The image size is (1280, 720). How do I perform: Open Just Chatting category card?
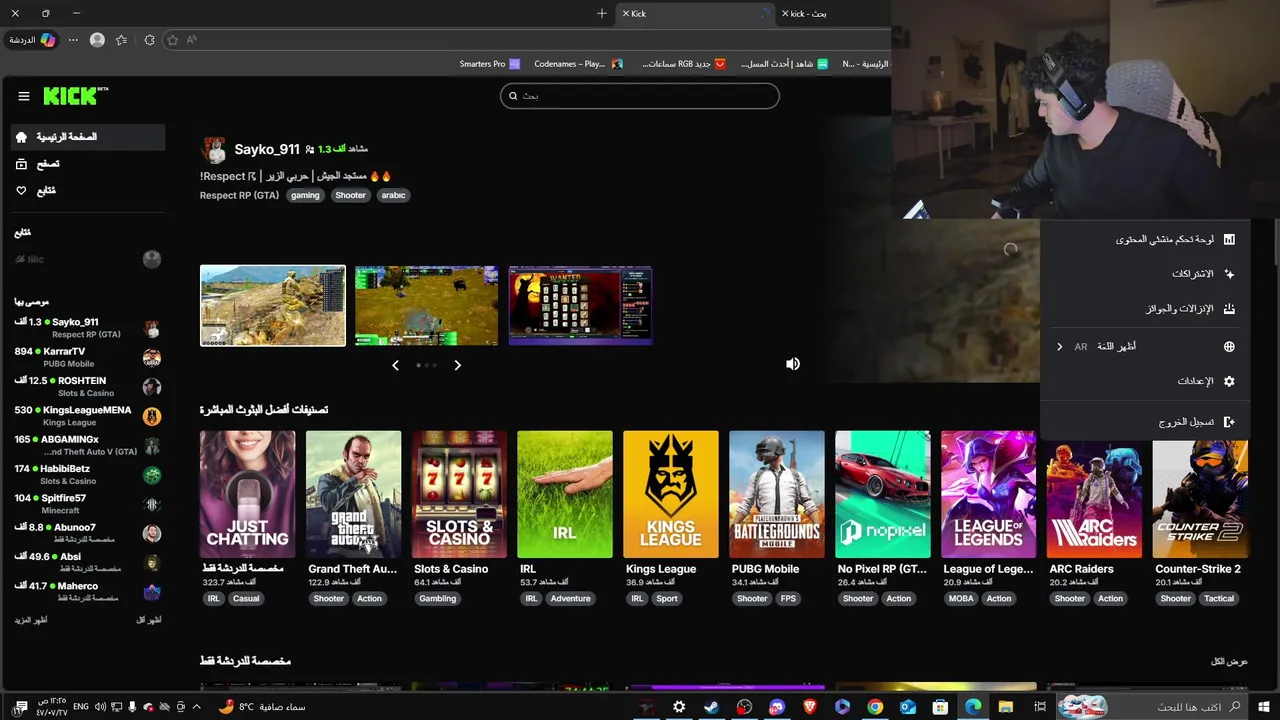(247, 494)
